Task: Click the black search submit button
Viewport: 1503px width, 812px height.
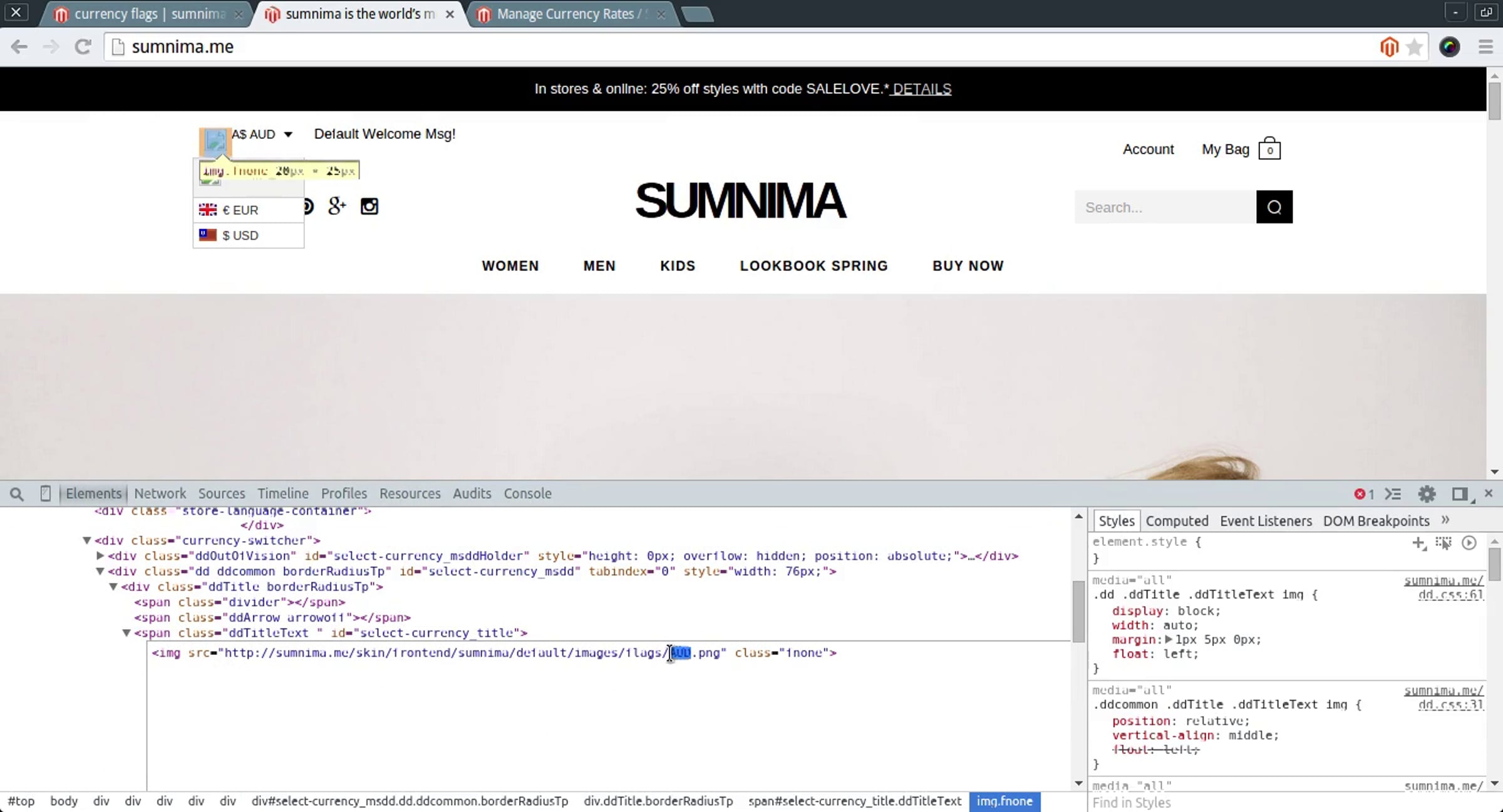Action: 1274,207
